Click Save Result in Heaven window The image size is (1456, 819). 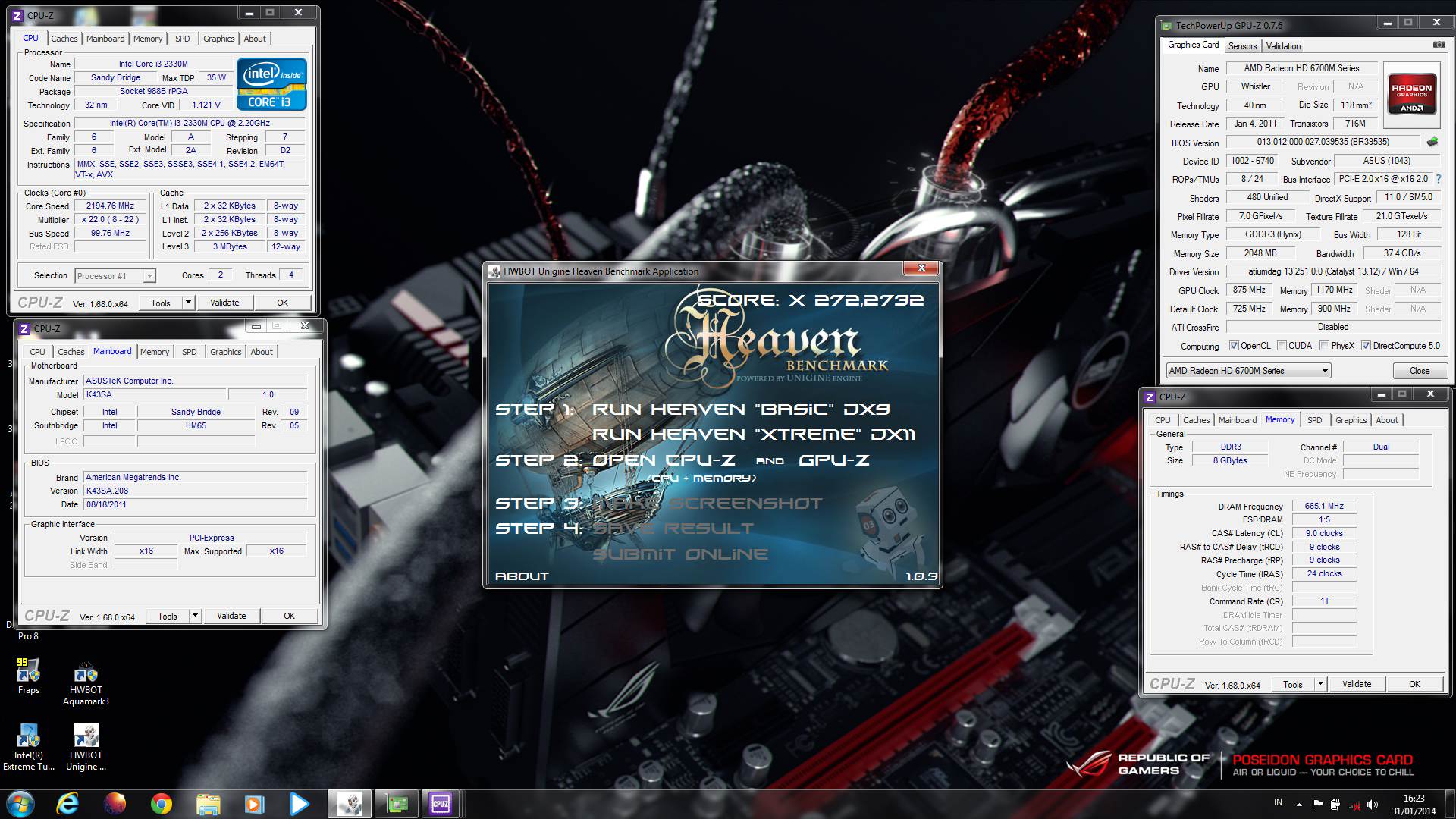point(673,529)
